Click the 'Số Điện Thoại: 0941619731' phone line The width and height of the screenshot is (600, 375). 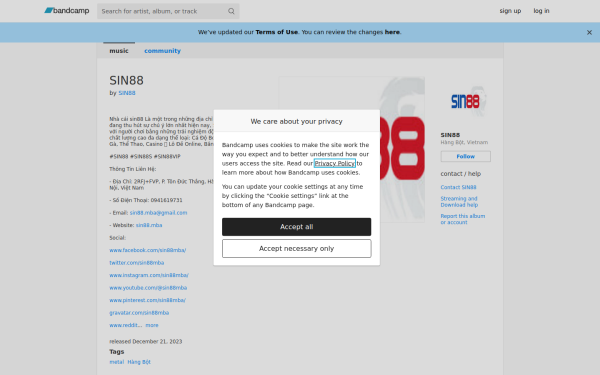(x=146, y=201)
